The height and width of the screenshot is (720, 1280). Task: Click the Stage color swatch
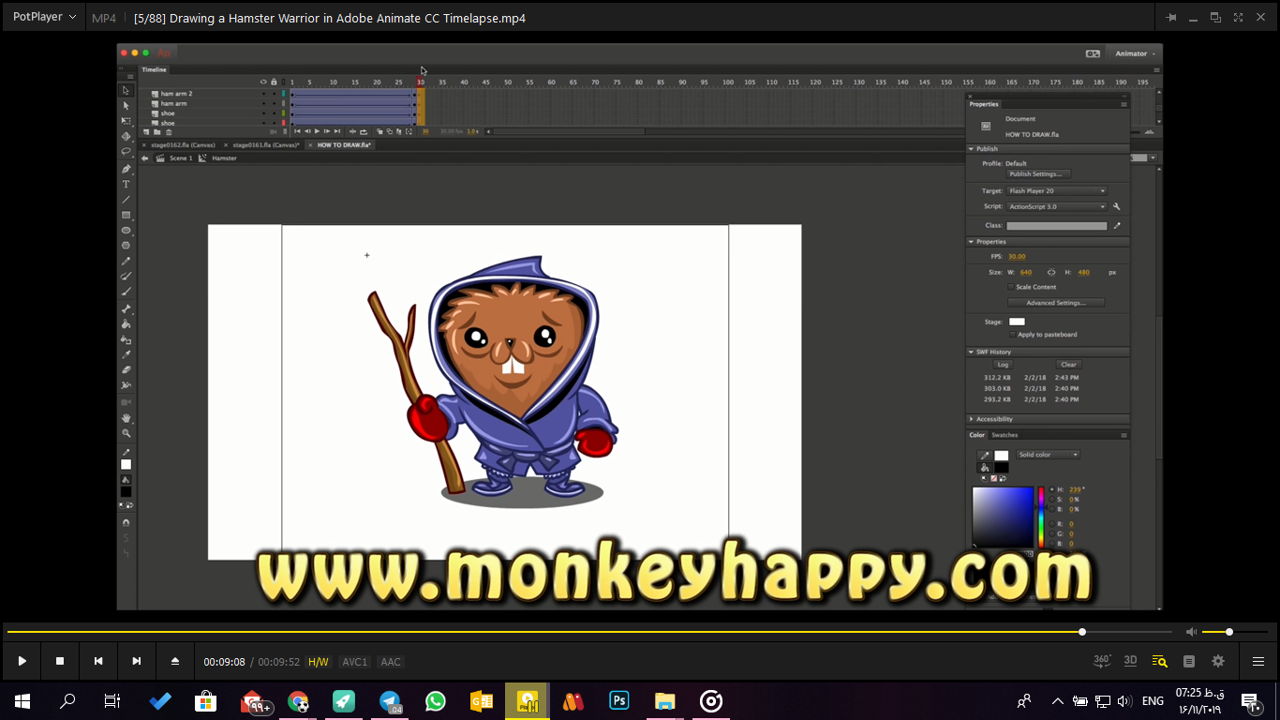pyautogui.click(x=1017, y=322)
